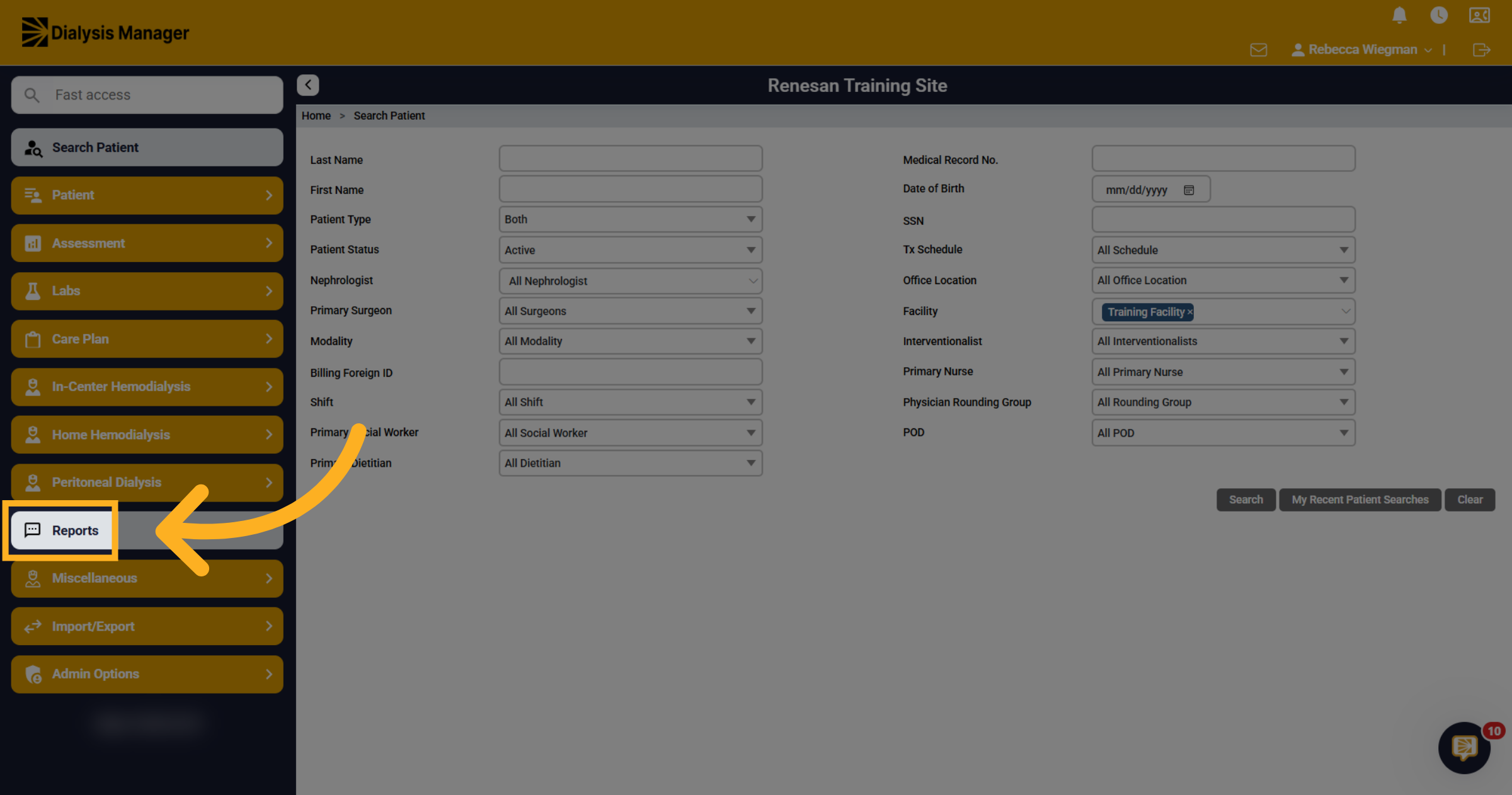Click into the Last Name field

[x=631, y=159]
